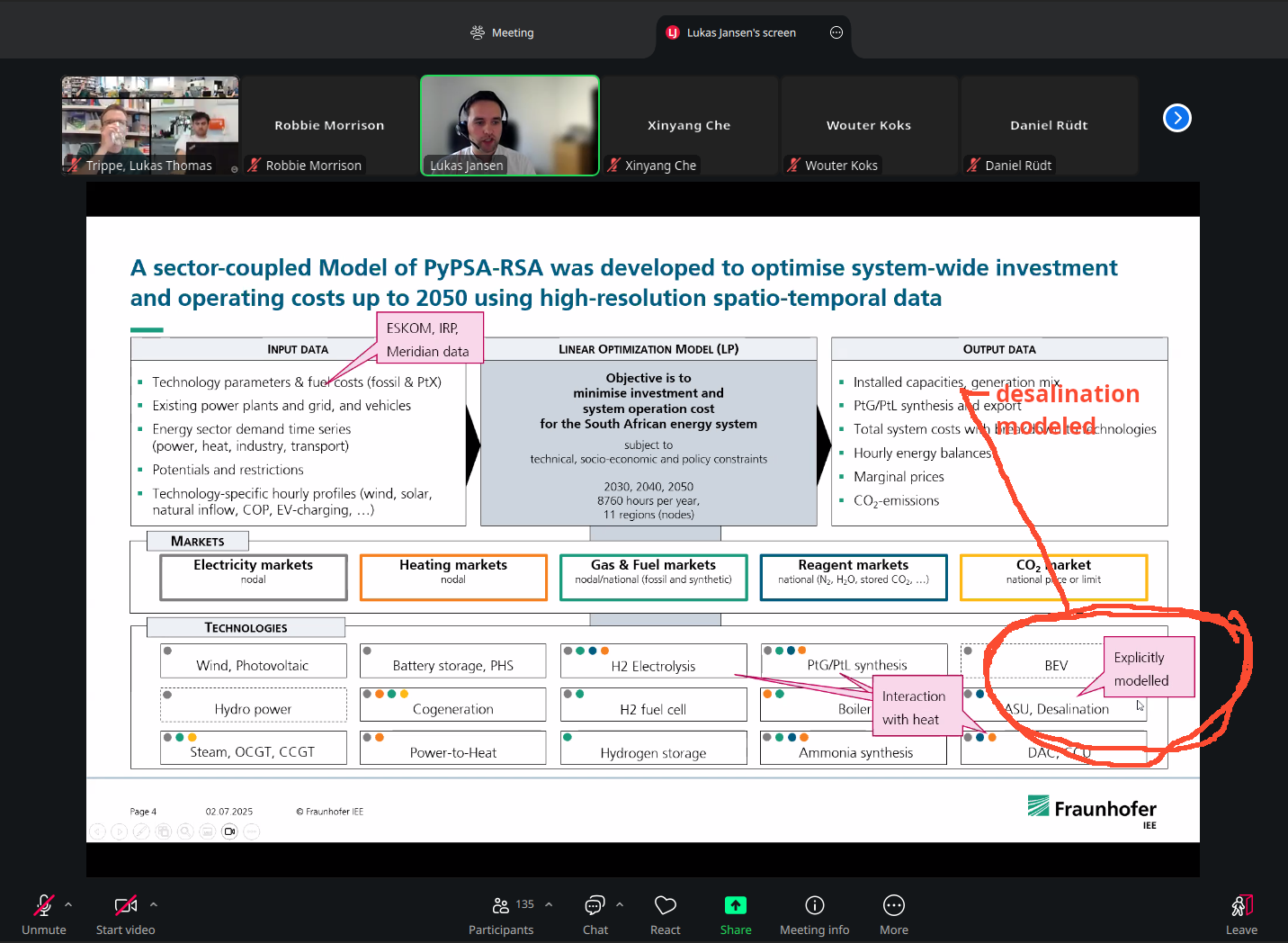Toggle subtitles in slideshow controls

coord(207,831)
